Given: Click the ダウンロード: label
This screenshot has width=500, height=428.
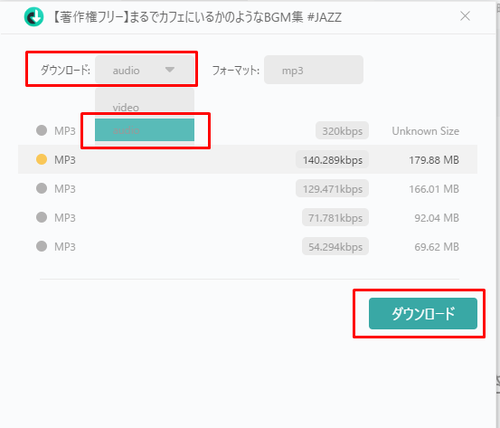Looking at the screenshot, I should click(65, 70).
